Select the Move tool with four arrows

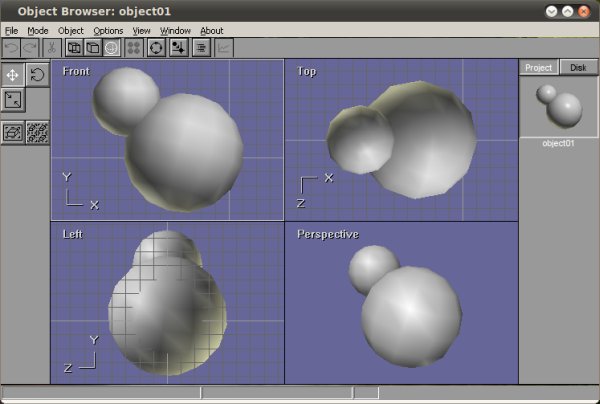(x=13, y=75)
